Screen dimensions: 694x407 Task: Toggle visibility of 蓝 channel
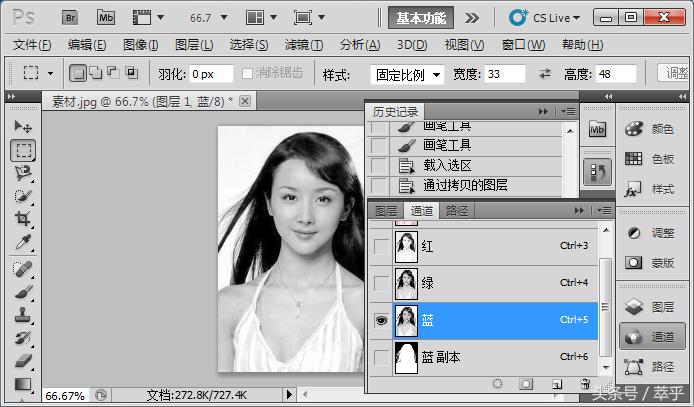pyautogui.click(x=381, y=320)
